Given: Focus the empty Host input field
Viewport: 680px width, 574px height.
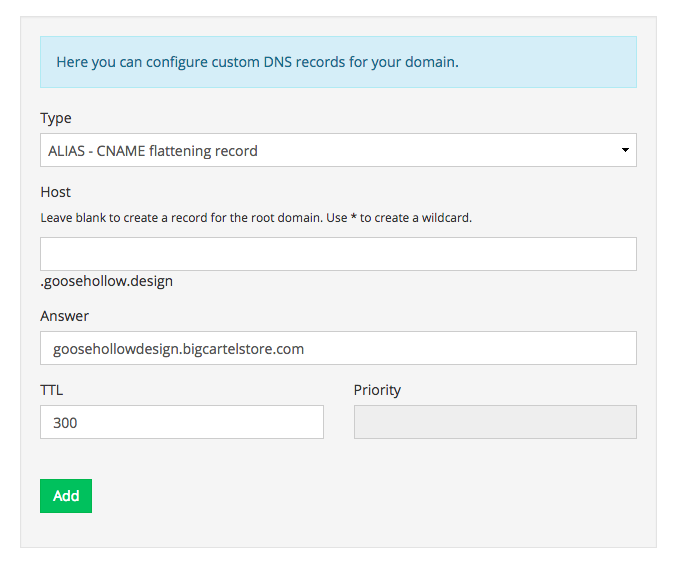Looking at the screenshot, I should pos(338,254).
